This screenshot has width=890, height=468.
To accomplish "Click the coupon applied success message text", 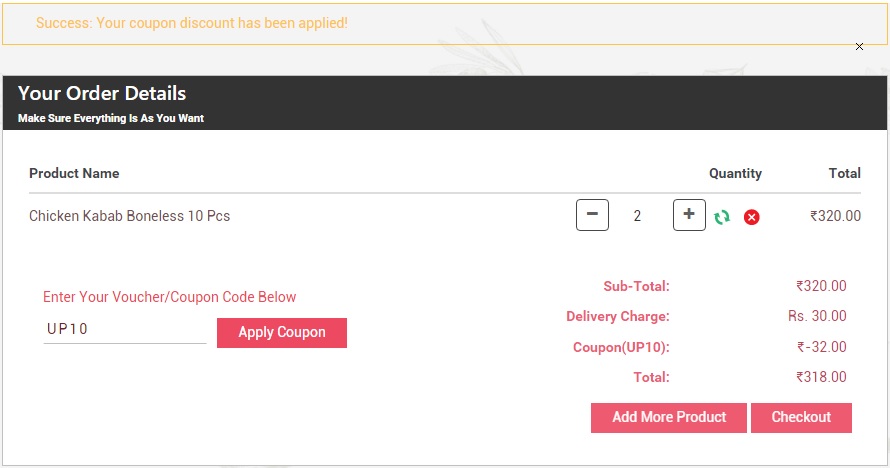I will coord(192,22).
